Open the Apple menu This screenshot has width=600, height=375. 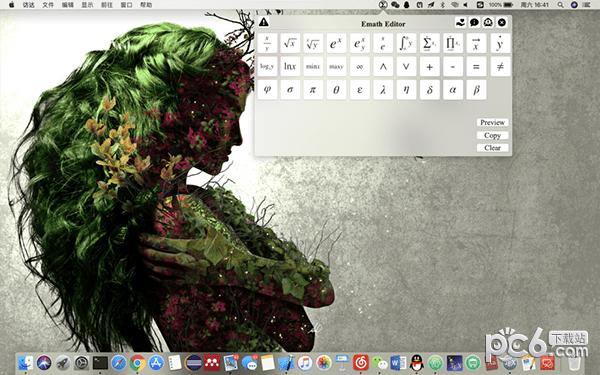11,5
